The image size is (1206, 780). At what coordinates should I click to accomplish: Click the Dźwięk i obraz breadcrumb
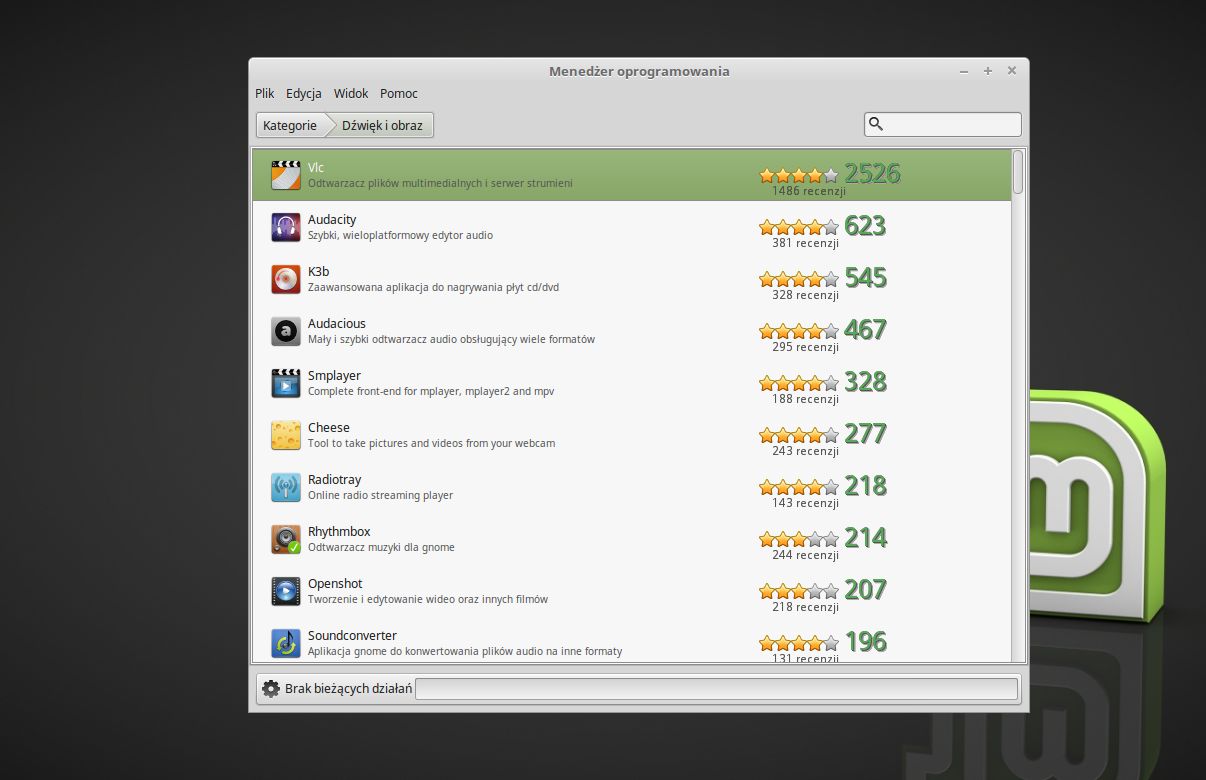[x=382, y=125]
